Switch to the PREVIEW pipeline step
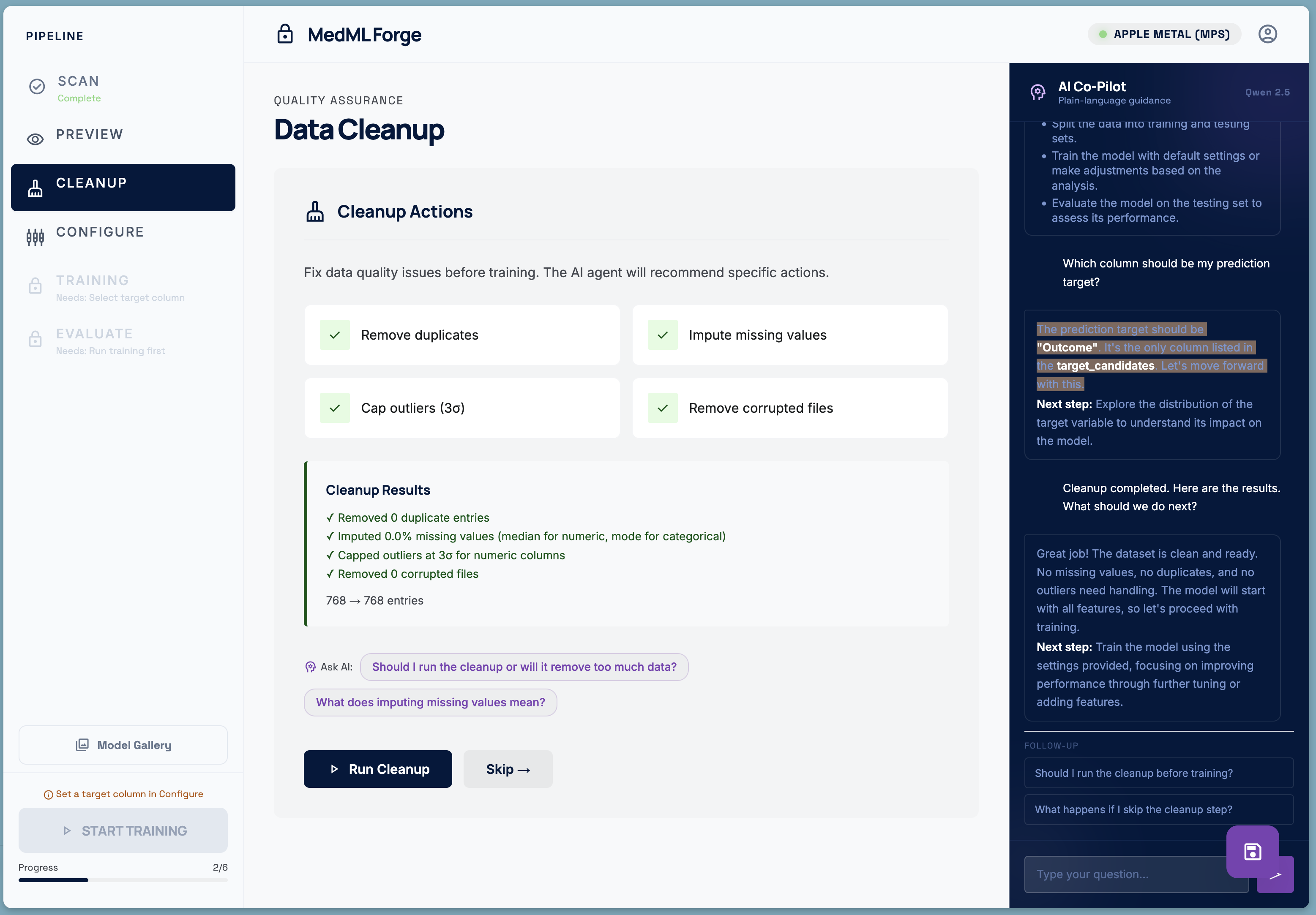The width and height of the screenshot is (1316, 915). [x=90, y=135]
